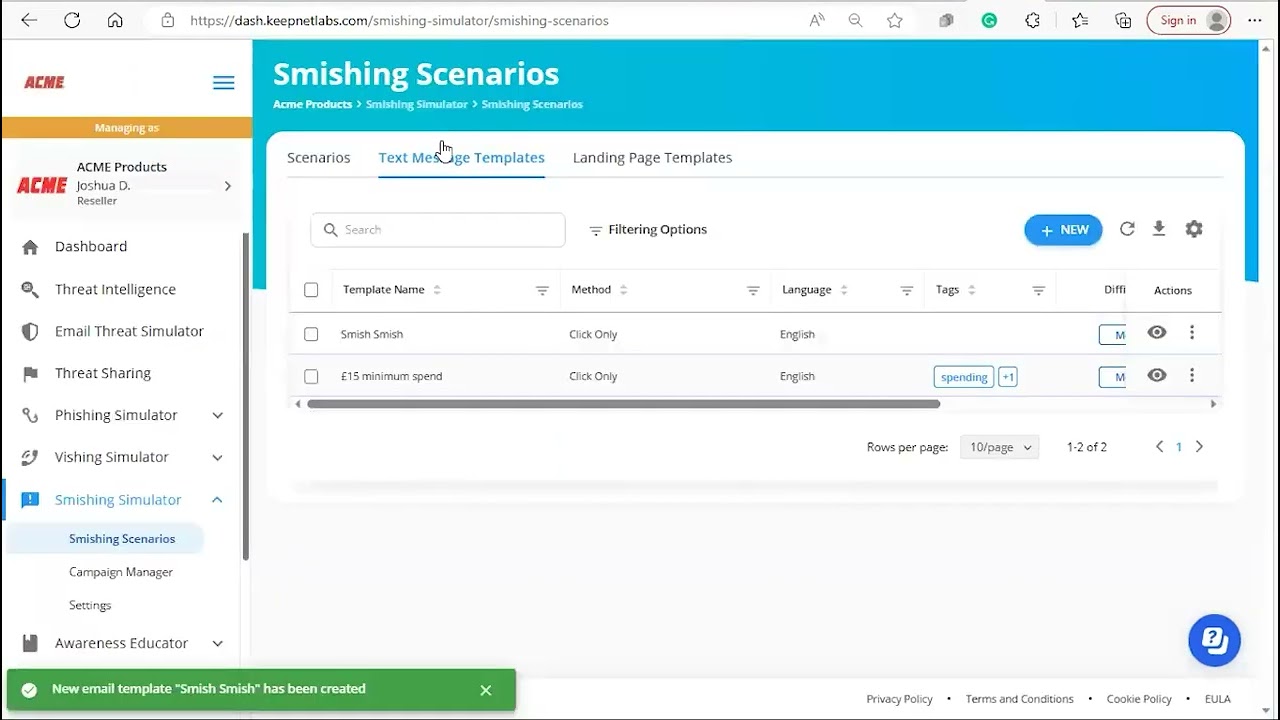Open more actions for Smish Smish
Image resolution: width=1280 pixels, height=720 pixels.
[1192, 333]
